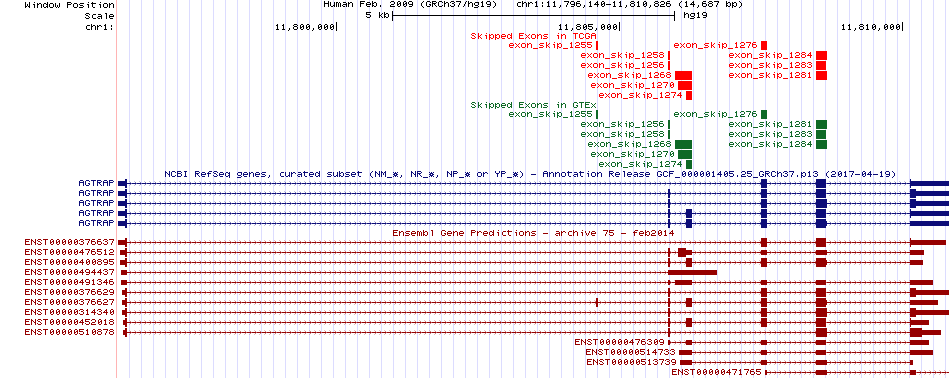Click the red exon_skip_1284 block in TCGA
Viewport: 950px width, 378px height.
[x=821, y=55]
